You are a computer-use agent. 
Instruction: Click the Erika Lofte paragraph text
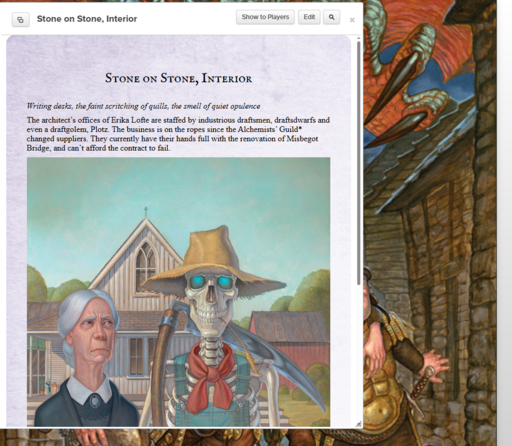[178, 134]
